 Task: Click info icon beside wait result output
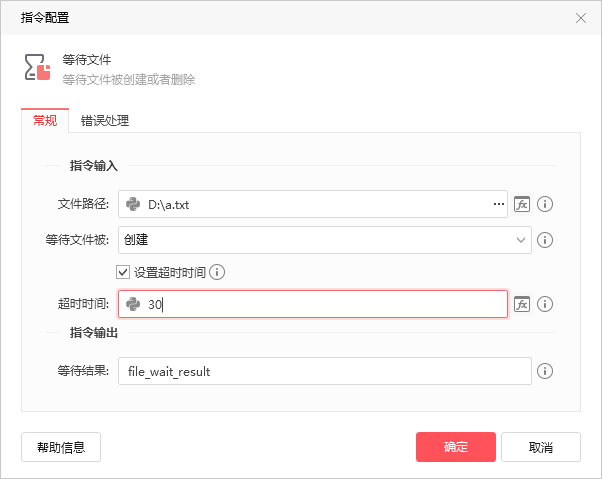[x=545, y=371]
